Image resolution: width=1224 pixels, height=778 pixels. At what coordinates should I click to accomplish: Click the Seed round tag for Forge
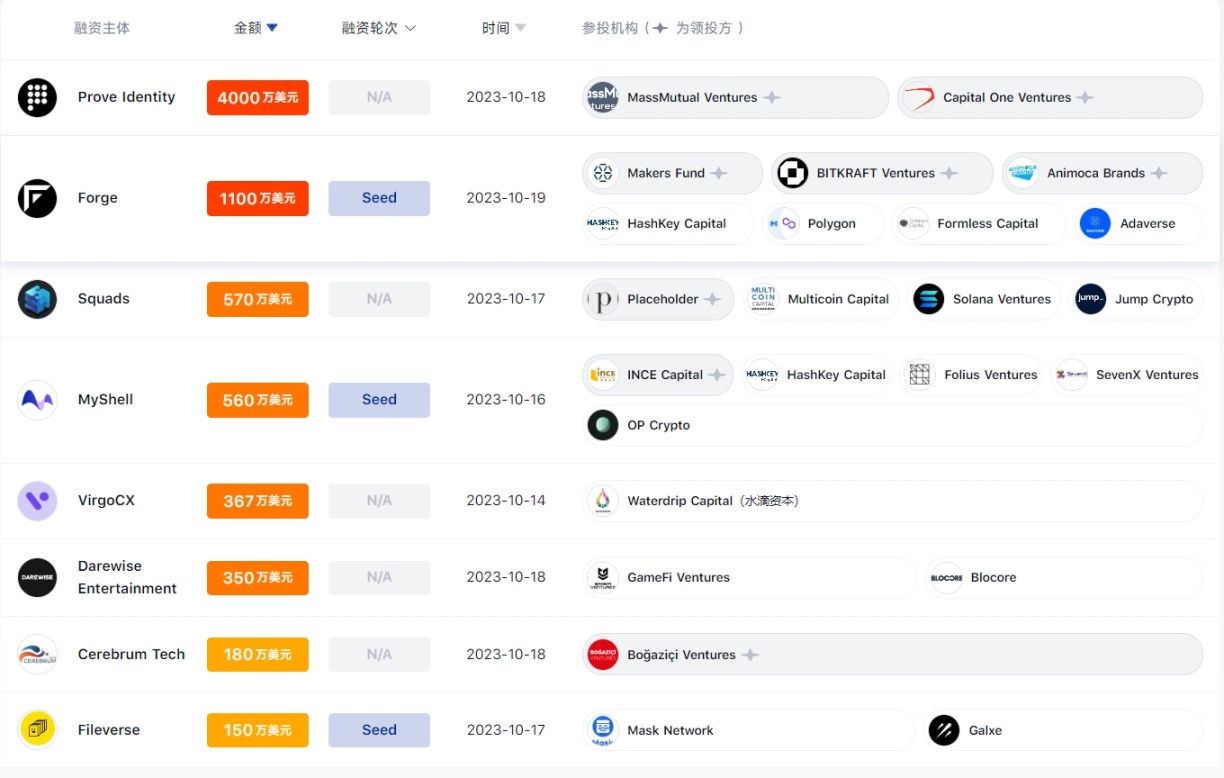click(379, 198)
